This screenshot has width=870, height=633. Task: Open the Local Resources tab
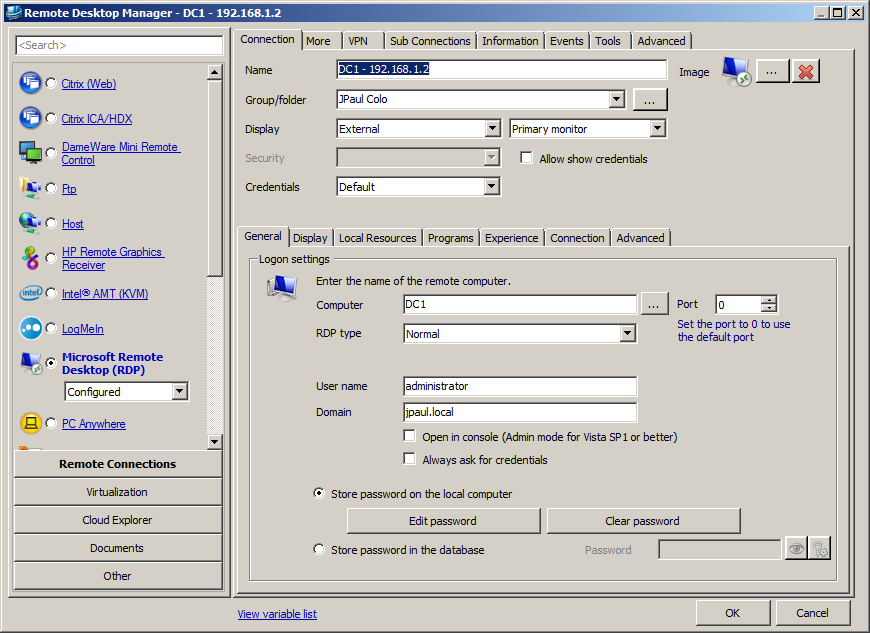coord(378,238)
